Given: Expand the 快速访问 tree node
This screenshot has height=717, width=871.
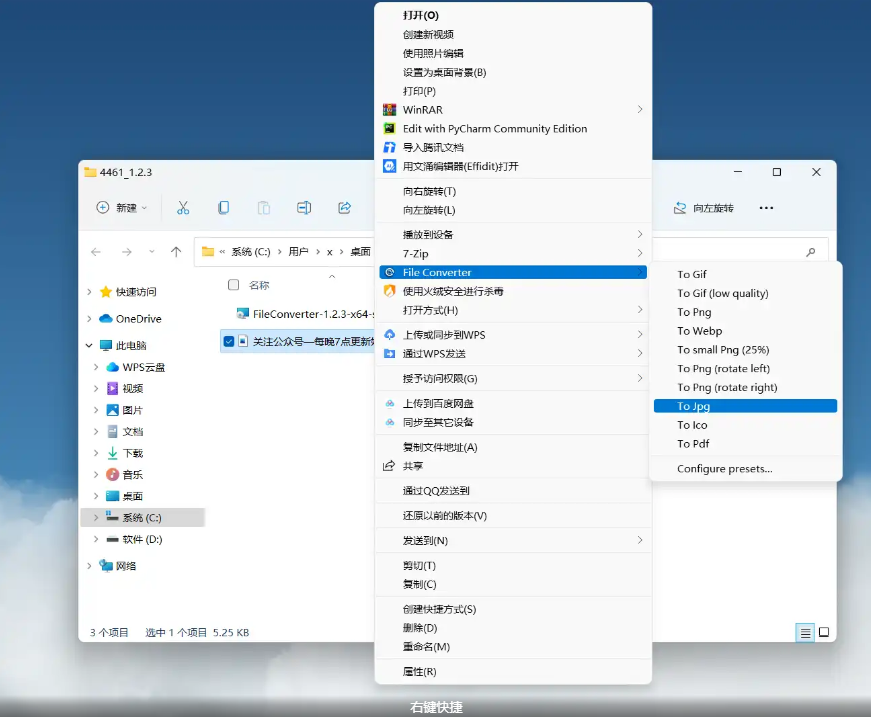Looking at the screenshot, I should pyautogui.click(x=89, y=292).
